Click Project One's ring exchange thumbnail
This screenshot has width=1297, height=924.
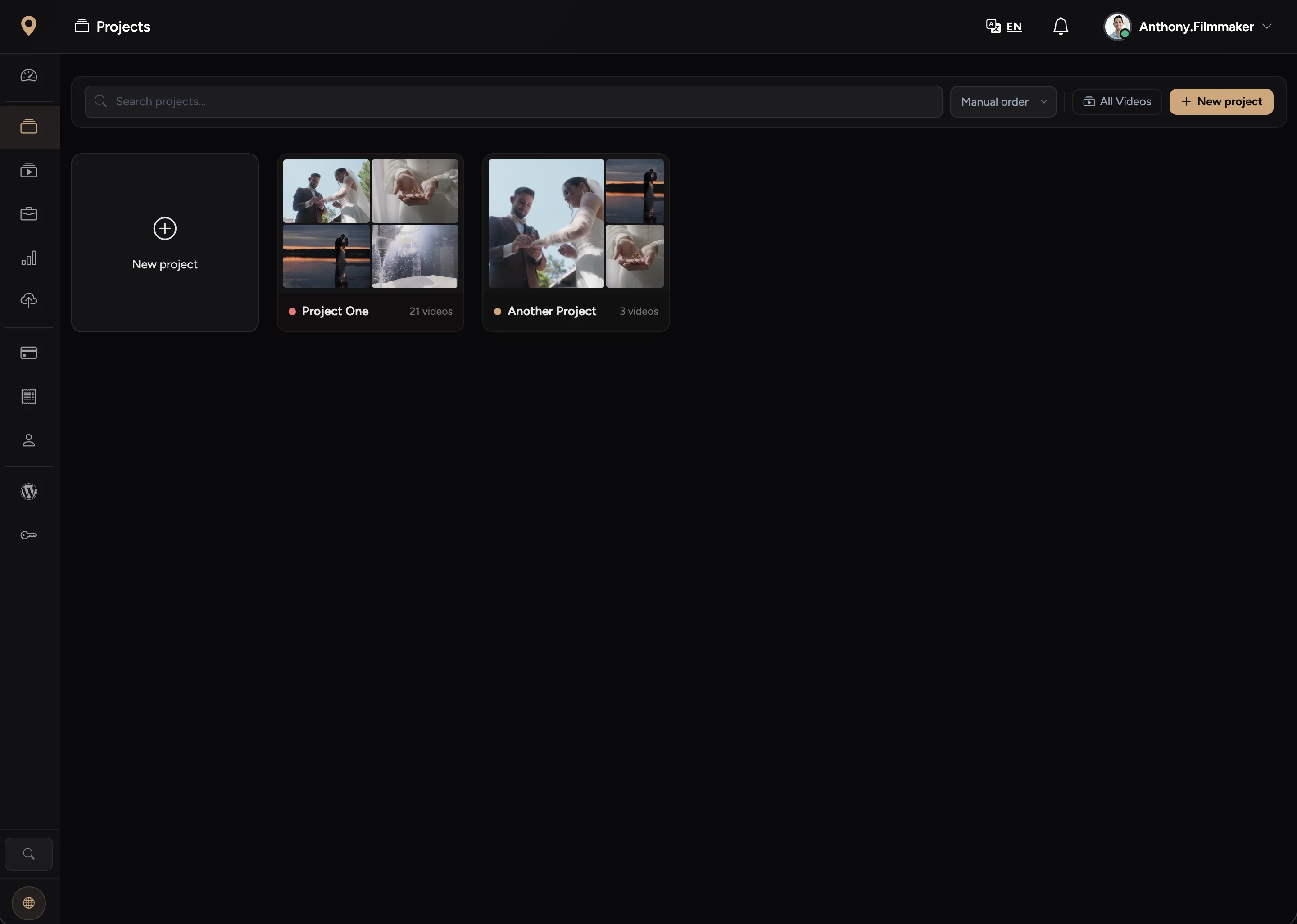click(x=327, y=191)
